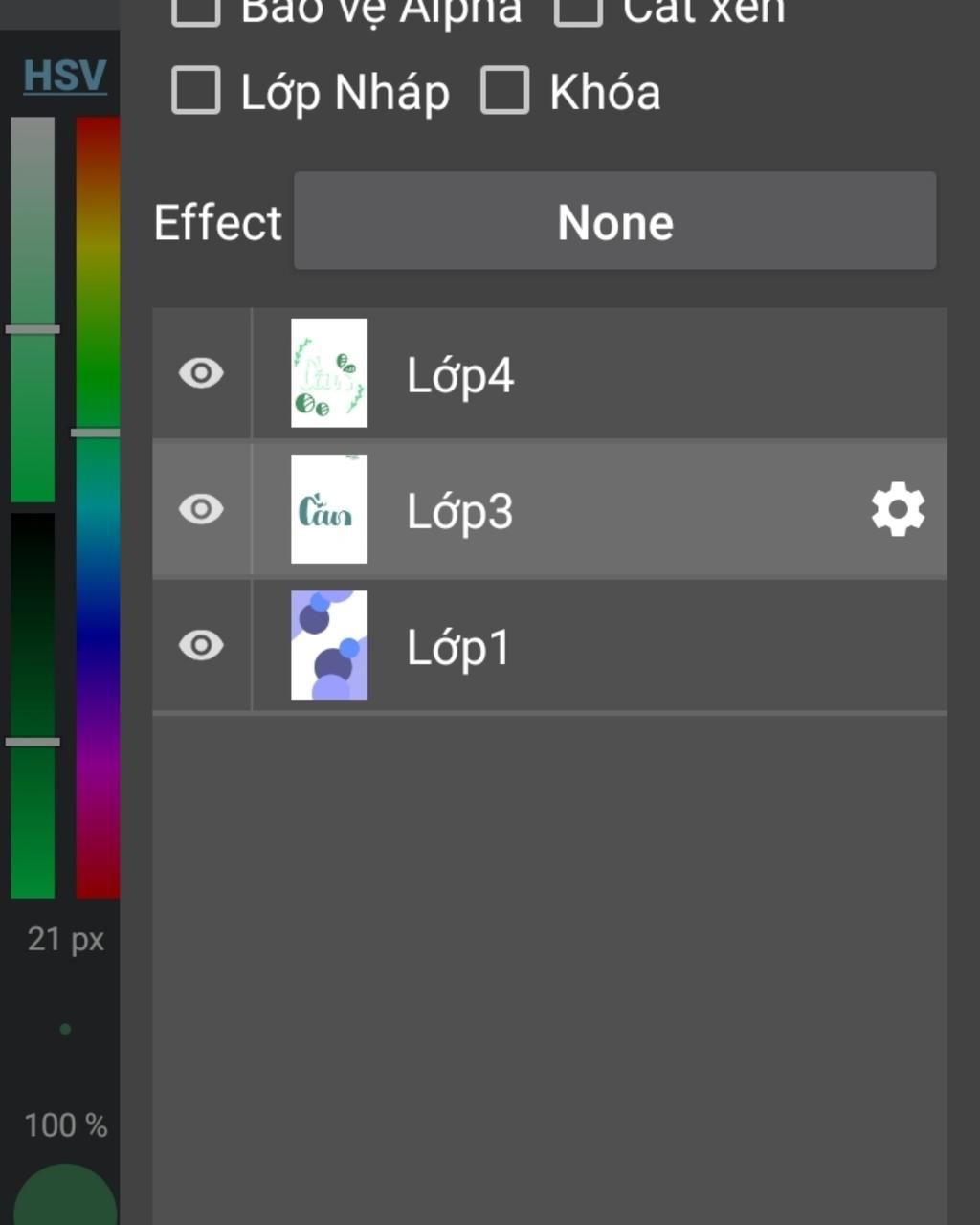Click the Lớp3 layer thumbnail

[329, 509]
